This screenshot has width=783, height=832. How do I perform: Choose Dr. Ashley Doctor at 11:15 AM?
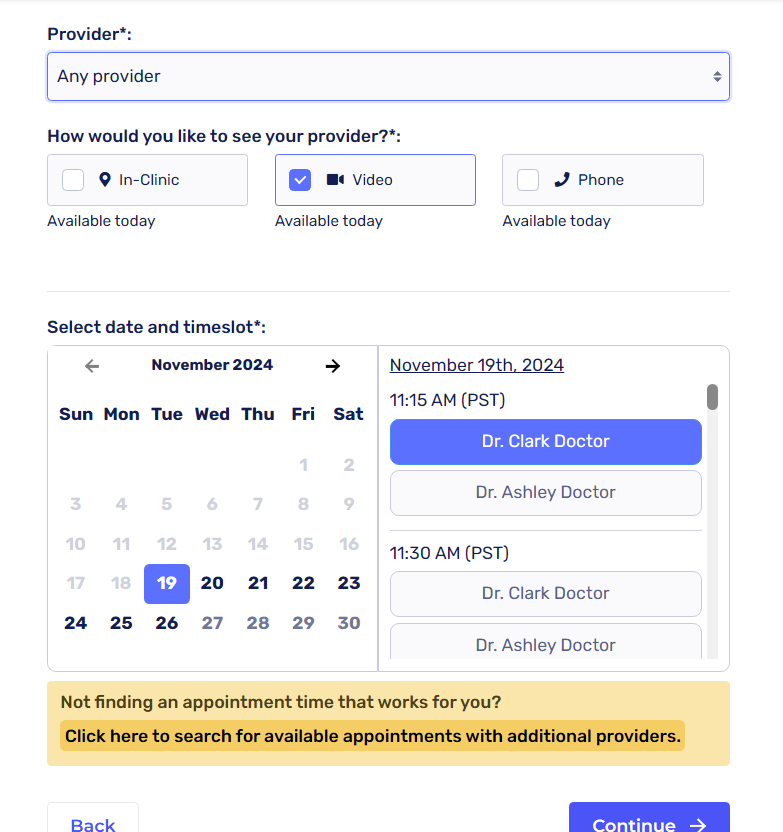(545, 492)
